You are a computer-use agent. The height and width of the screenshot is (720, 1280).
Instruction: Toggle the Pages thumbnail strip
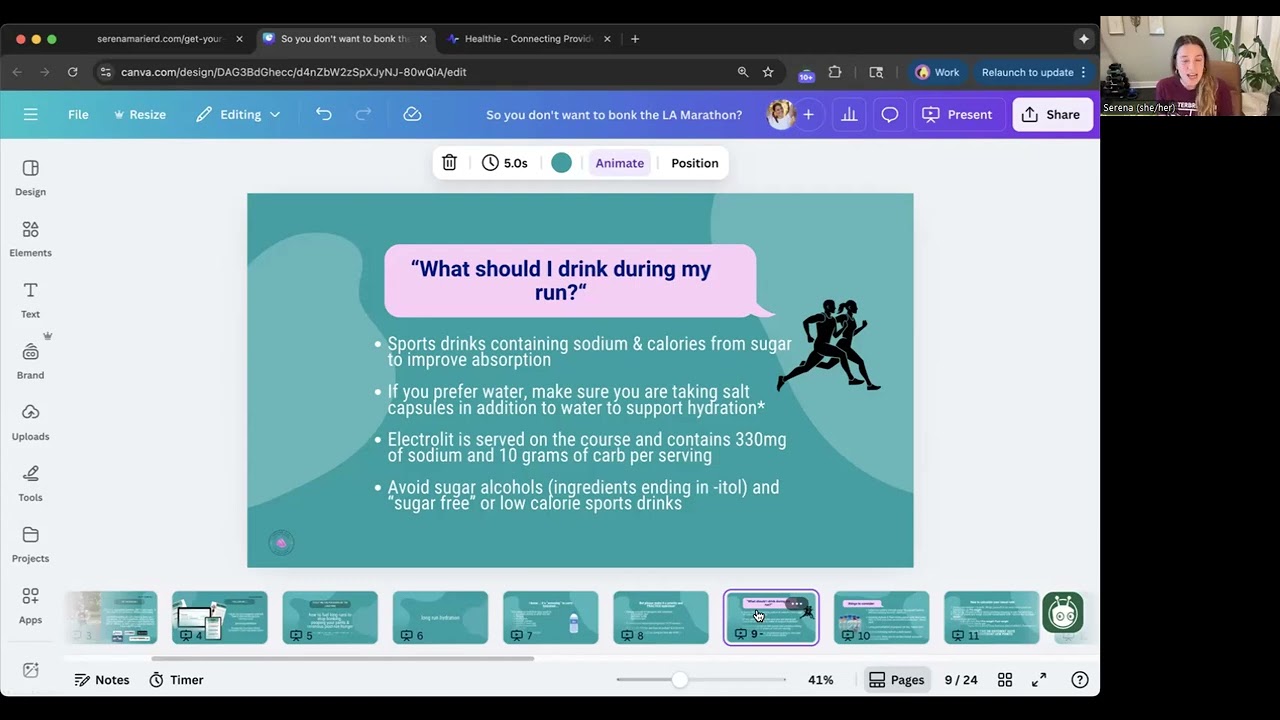click(897, 680)
